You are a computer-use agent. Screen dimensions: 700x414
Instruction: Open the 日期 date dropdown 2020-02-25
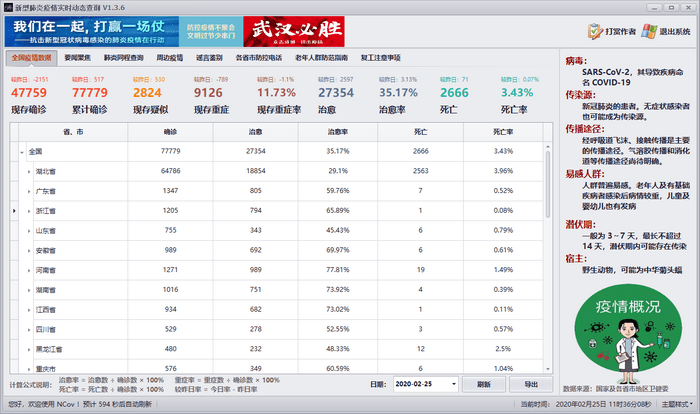454,384
